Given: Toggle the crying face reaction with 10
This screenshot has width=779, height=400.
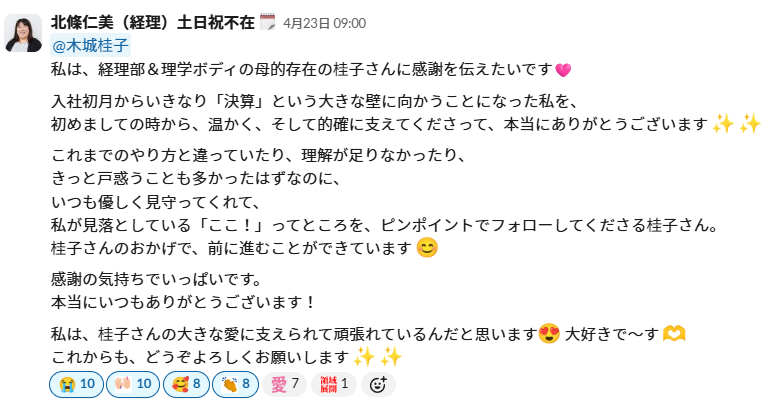Looking at the screenshot, I should [77, 385].
